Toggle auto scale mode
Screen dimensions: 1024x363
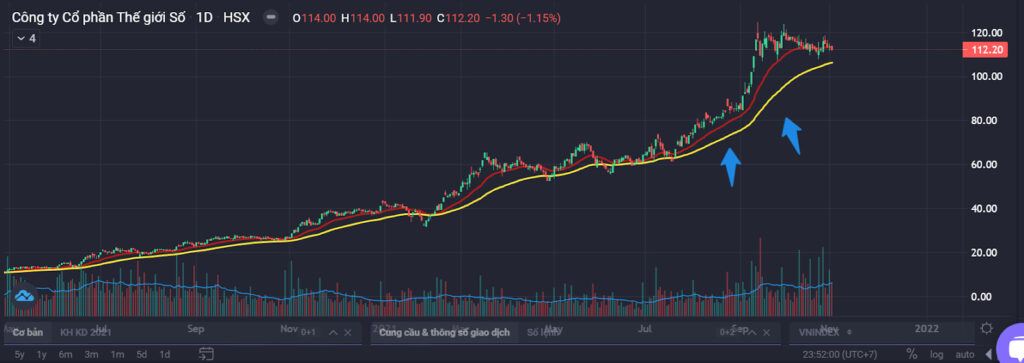(x=965, y=355)
